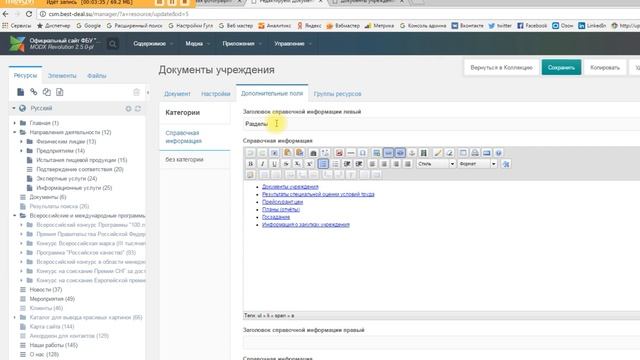Switch to the Настройки tab
Viewport: 640px width, 360px height.
(216, 93)
